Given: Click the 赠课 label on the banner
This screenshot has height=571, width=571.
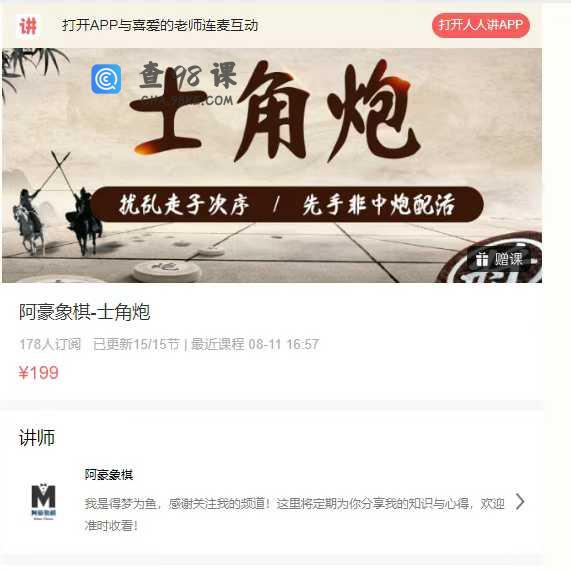Looking at the screenshot, I should click(508, 259).
